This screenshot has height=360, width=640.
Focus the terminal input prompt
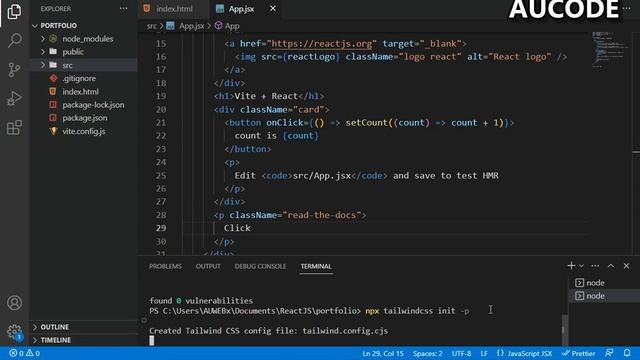[152, 340]
